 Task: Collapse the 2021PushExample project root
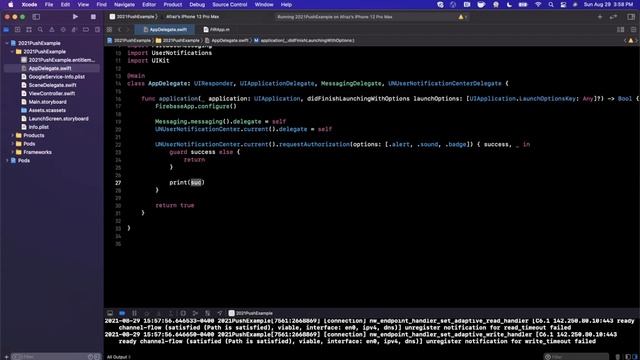click(x=7, y=43)
